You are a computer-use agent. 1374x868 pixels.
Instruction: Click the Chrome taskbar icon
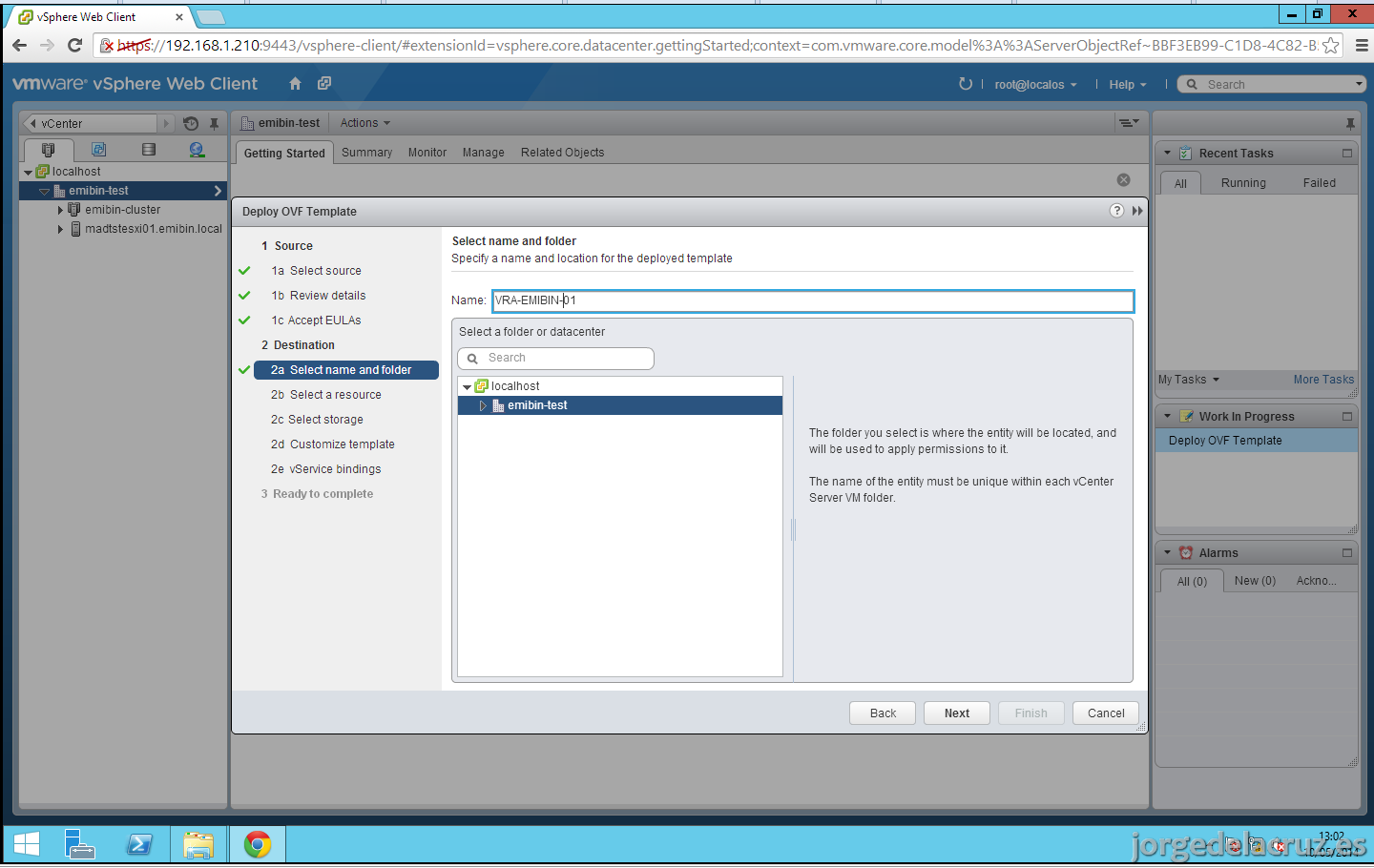(x=258, y=845)
